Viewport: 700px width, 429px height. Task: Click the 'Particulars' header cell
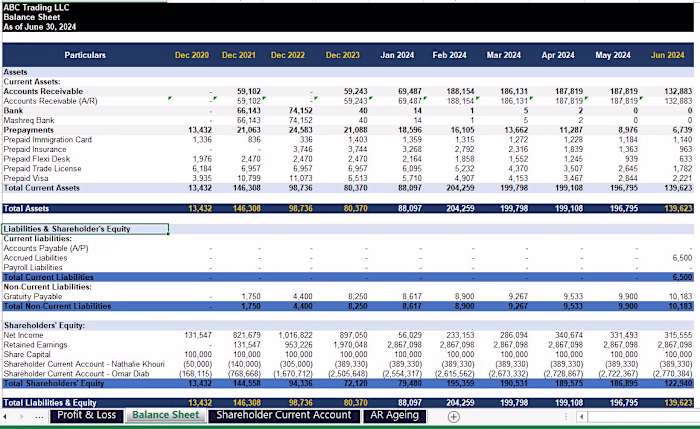(85, 55)
